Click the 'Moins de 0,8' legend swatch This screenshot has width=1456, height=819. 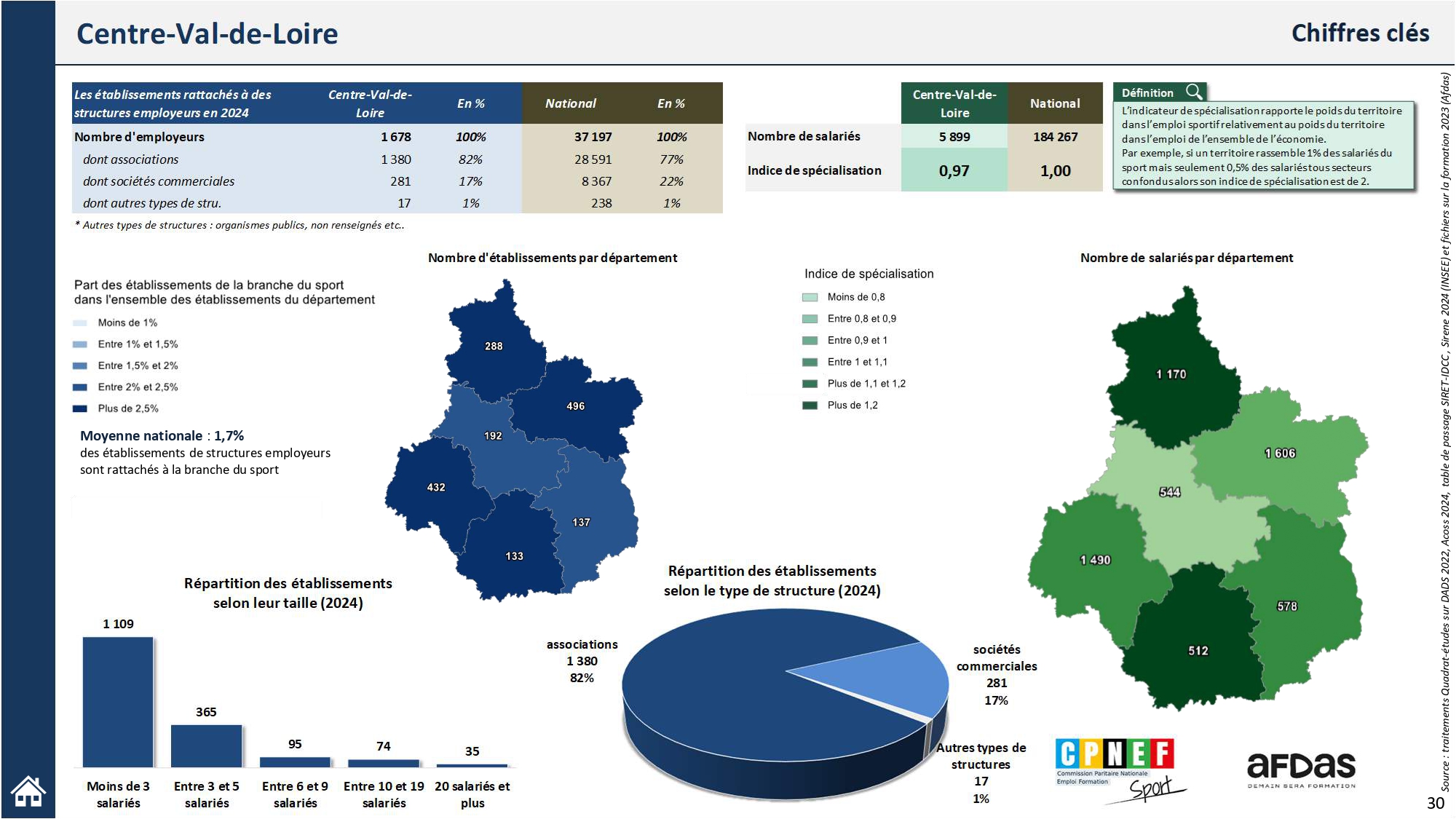810,297
